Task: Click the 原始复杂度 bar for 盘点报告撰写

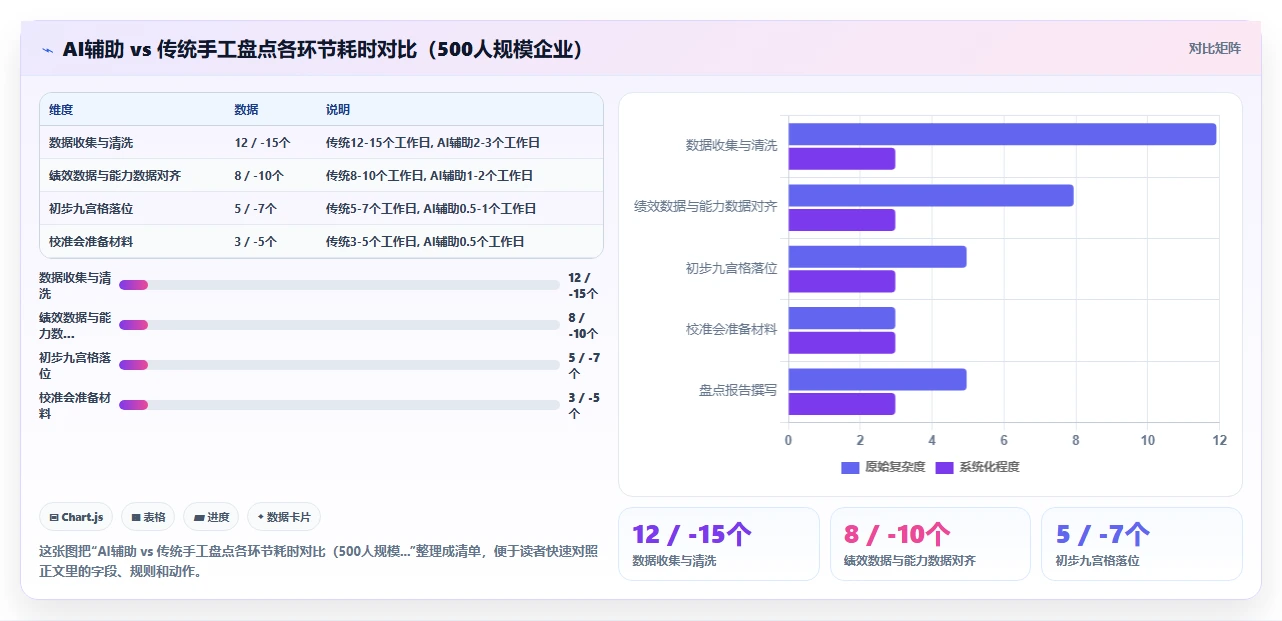Action: [877, 379]
